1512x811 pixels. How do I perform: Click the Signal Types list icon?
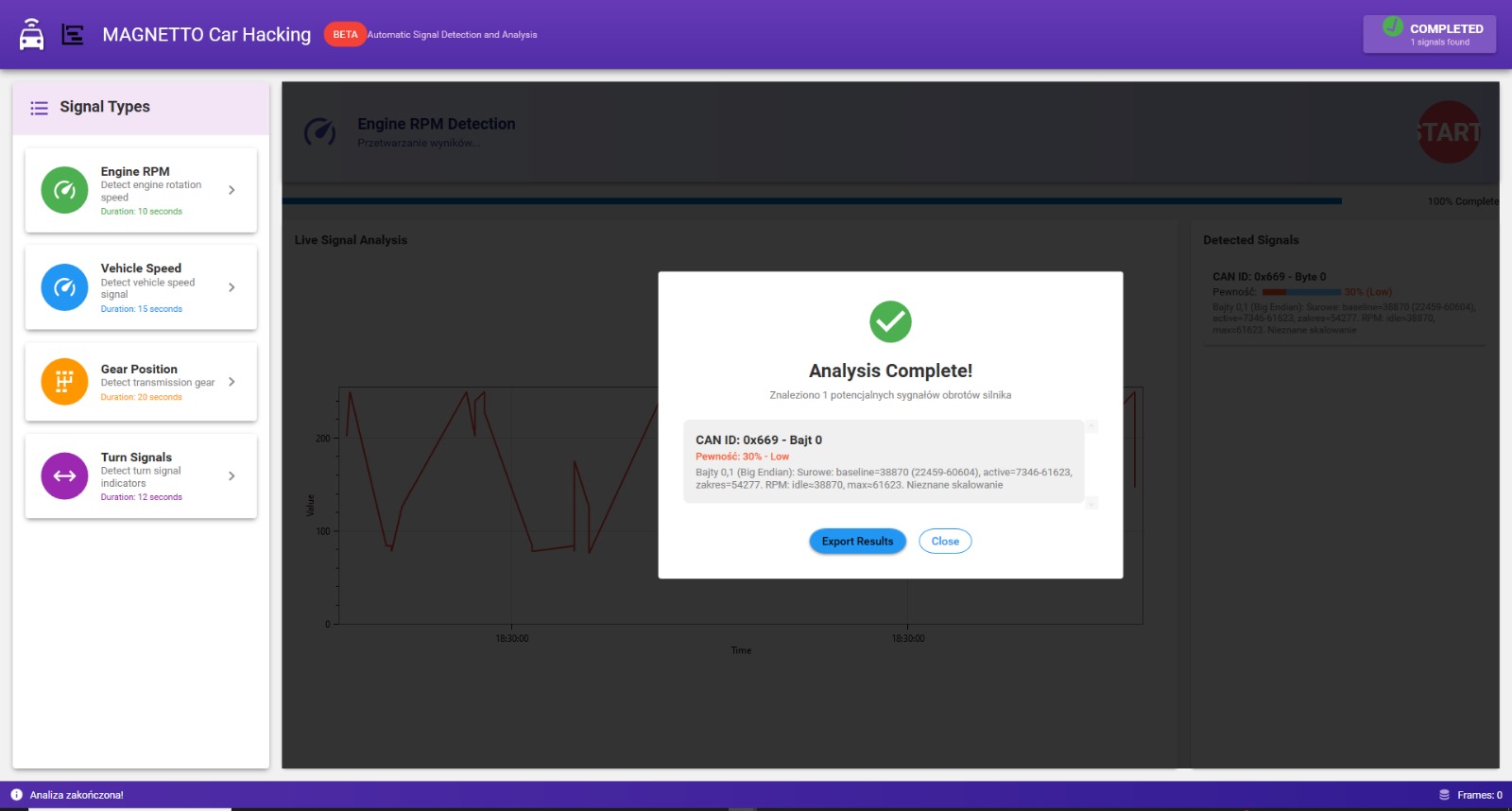pyautogui.click(x=39, y=108)
